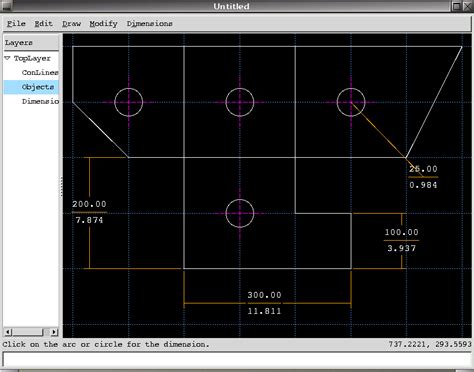Open the Edit menu
The height and width of the screenshot is (372, 474).
pos(44,24)
